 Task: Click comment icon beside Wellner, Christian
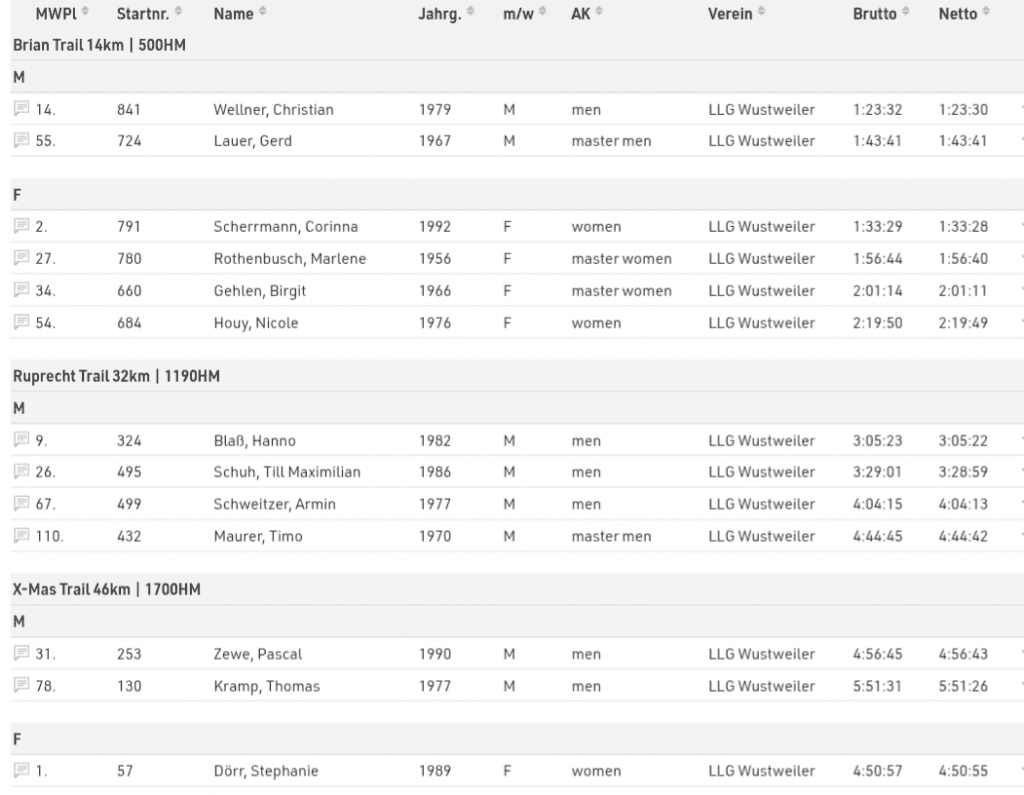[x=22, y=109]
